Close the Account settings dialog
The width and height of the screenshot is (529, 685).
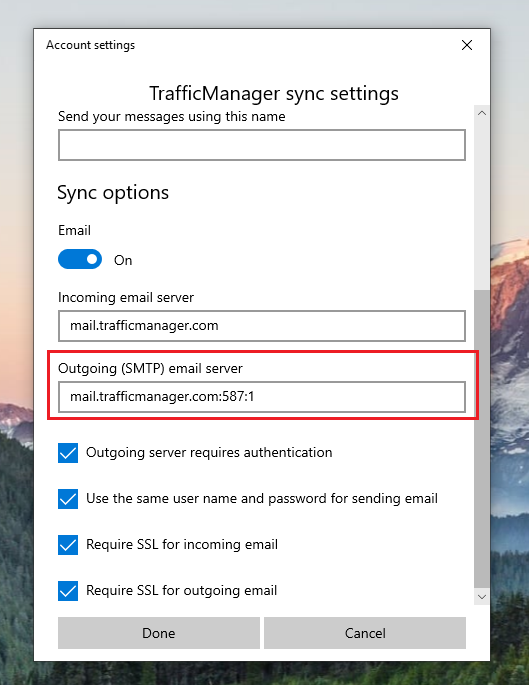(467, 45)
